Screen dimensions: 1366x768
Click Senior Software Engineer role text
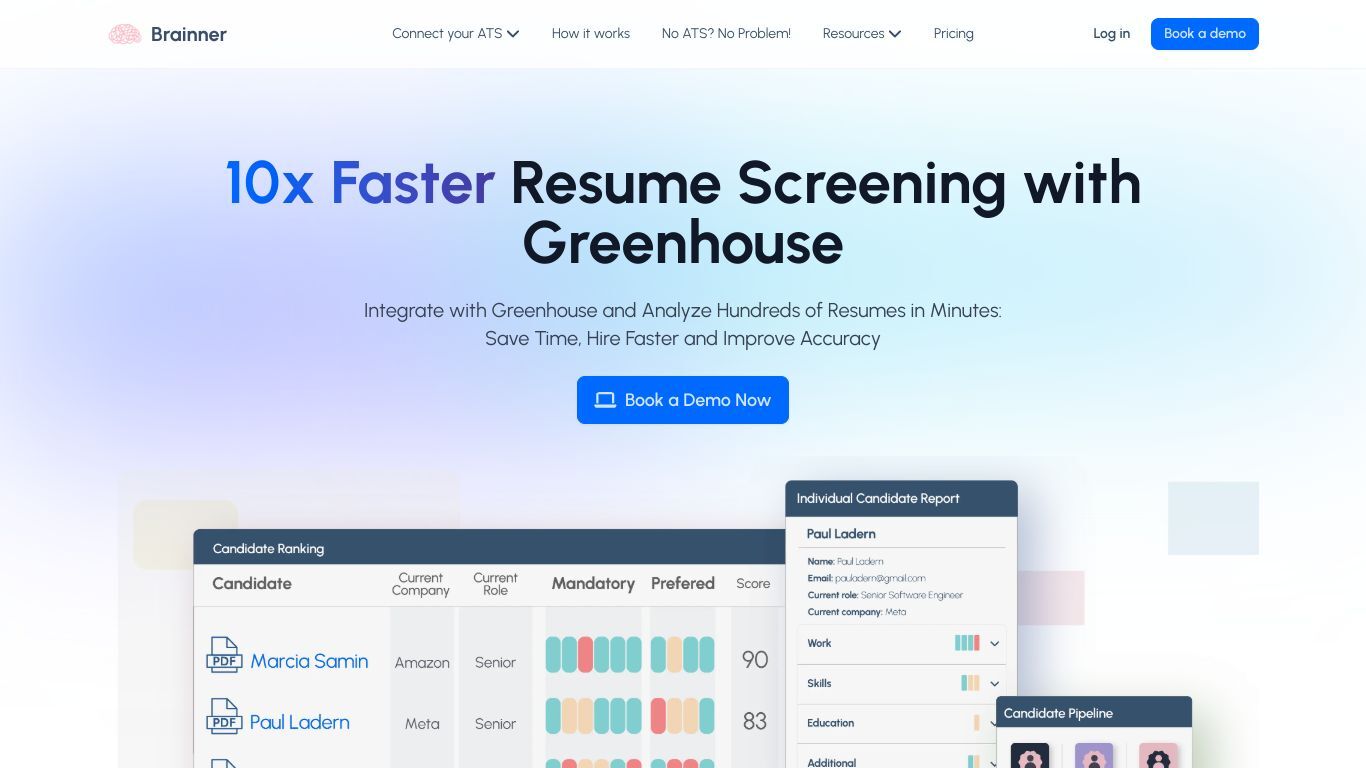(912, 595)
